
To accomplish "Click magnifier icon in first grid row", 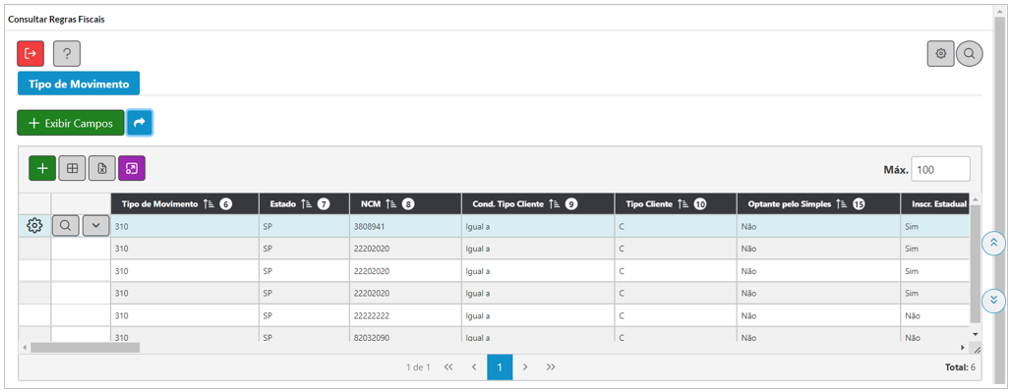I will pyautogui.click(x=66, y=226).
